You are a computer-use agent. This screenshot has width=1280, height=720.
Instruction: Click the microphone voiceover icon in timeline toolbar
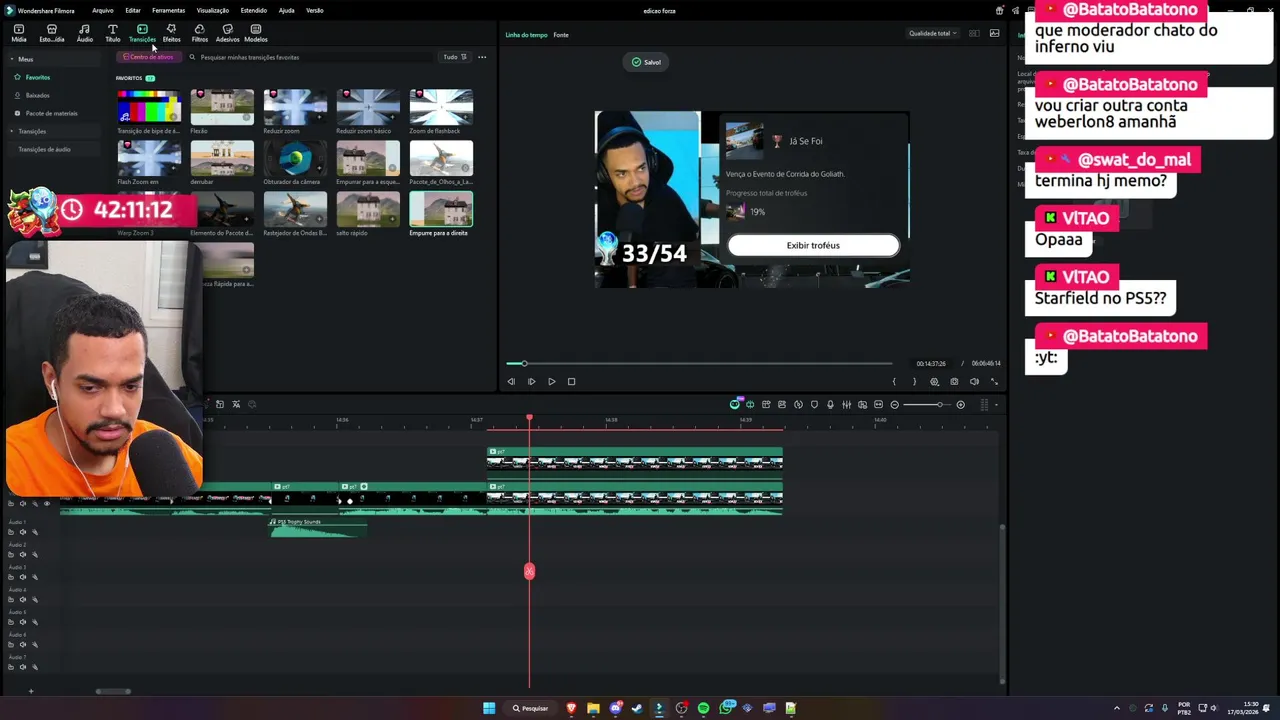(830, 404)
